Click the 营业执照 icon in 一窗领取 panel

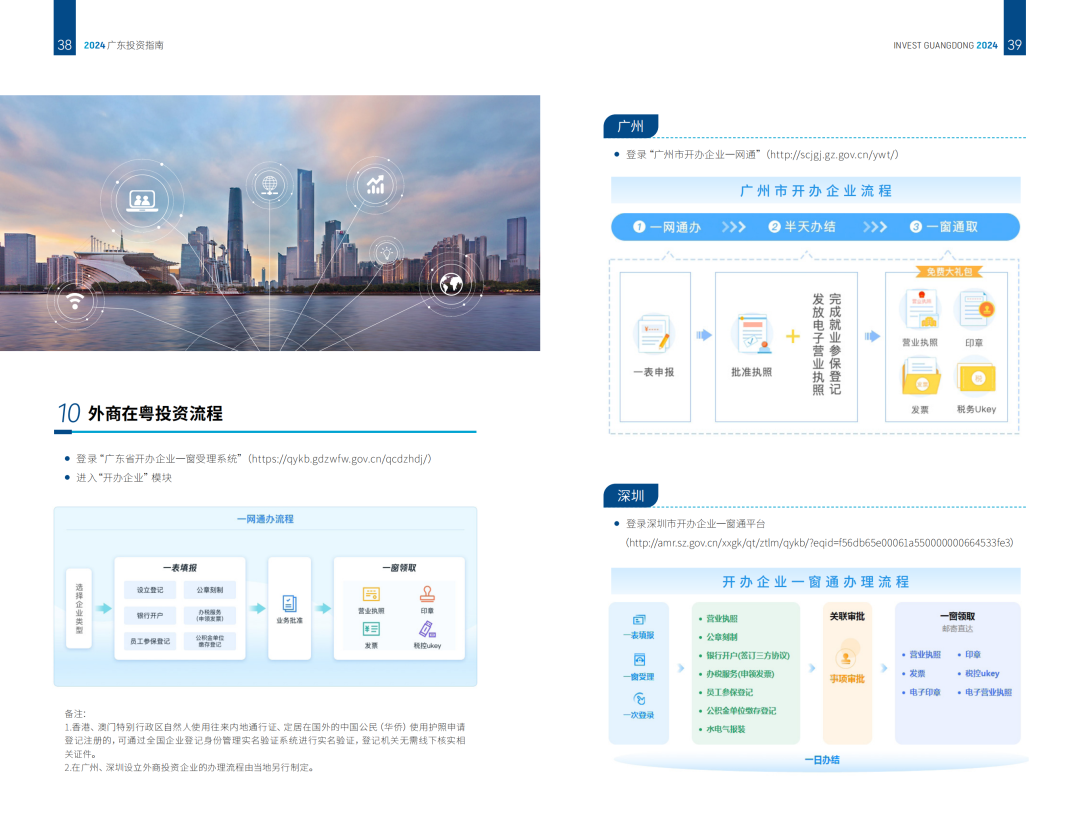pyautogui.click(x=371, y=594)
